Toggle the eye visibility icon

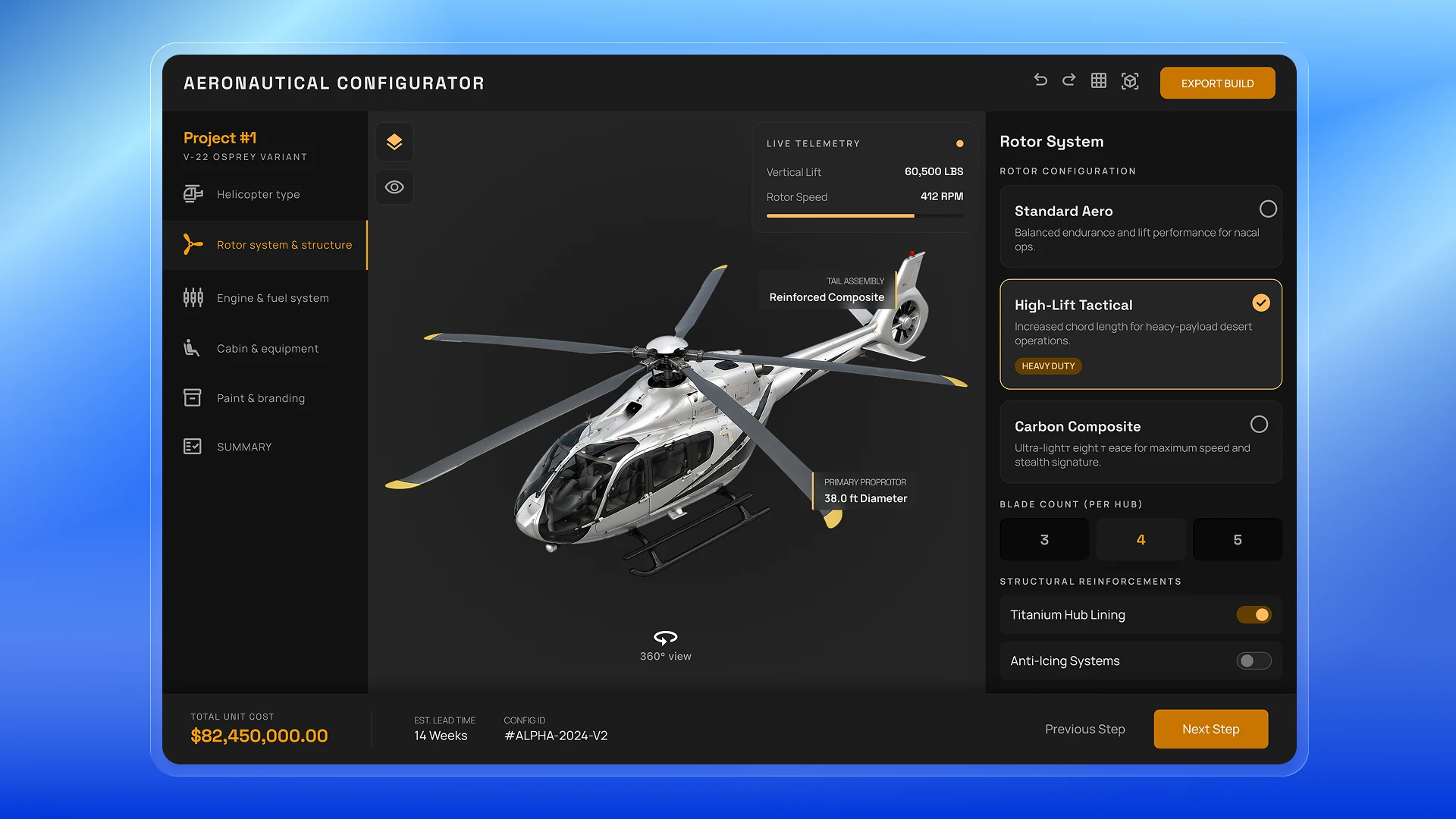click(394, 187)
